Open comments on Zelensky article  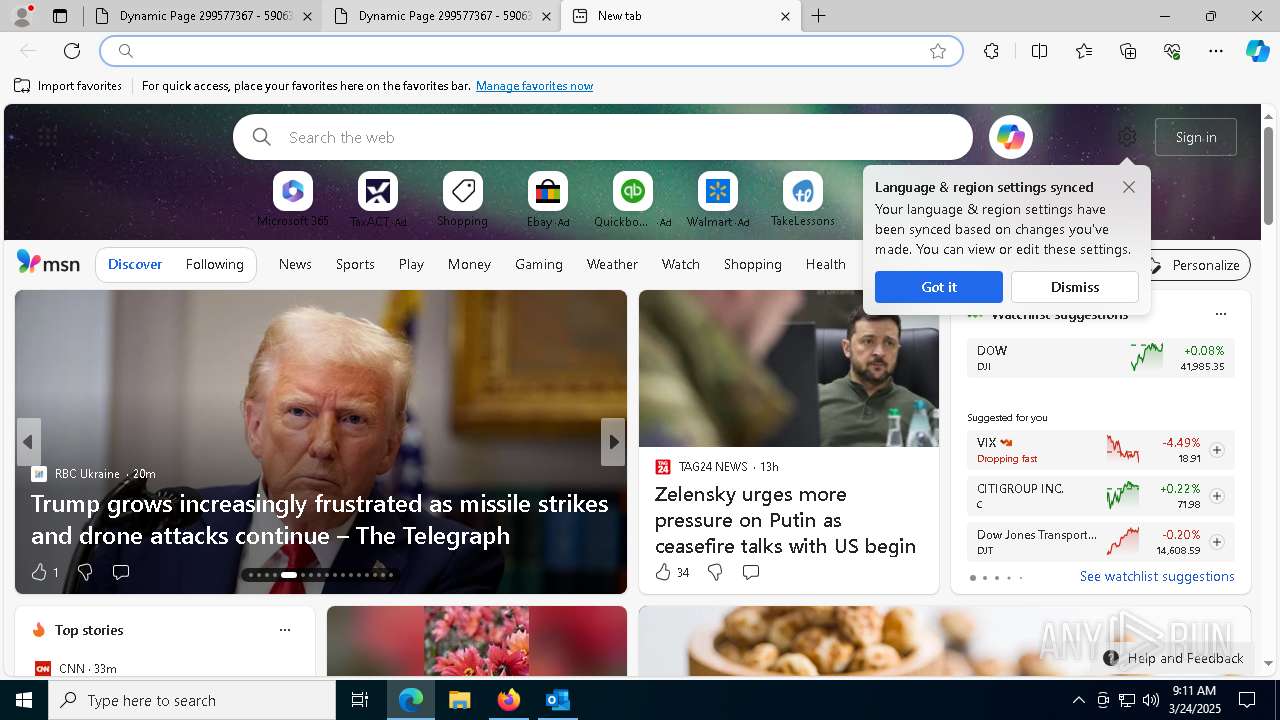[751, 572]
